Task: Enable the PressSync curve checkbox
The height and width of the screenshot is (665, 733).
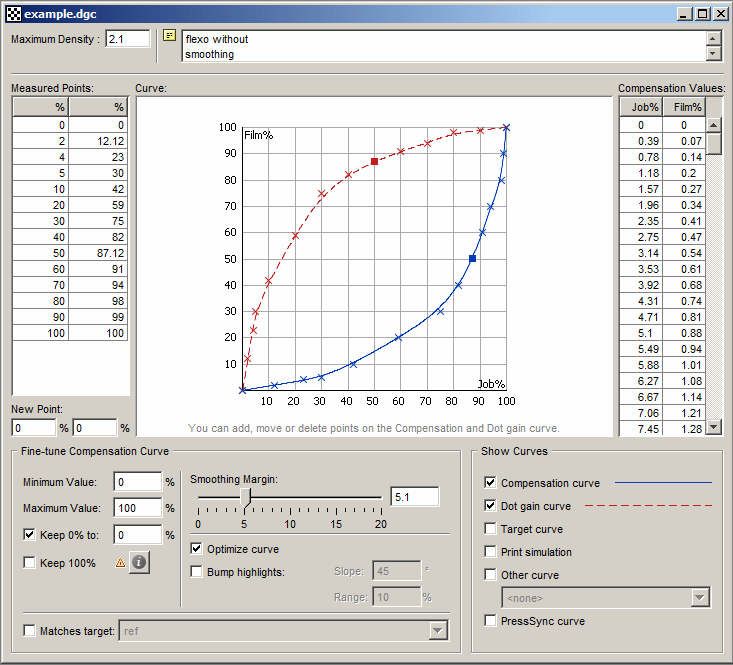Action: [490, 620]
